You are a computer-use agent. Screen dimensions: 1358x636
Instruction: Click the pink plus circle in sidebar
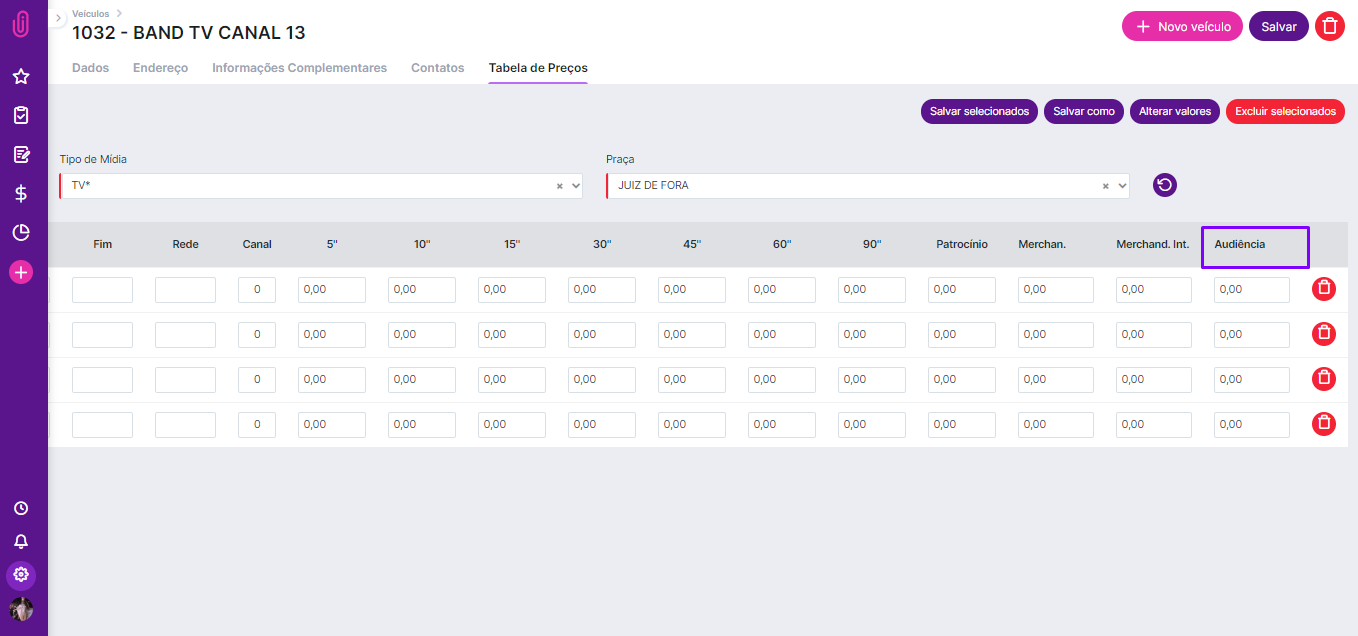coord(21,272)
